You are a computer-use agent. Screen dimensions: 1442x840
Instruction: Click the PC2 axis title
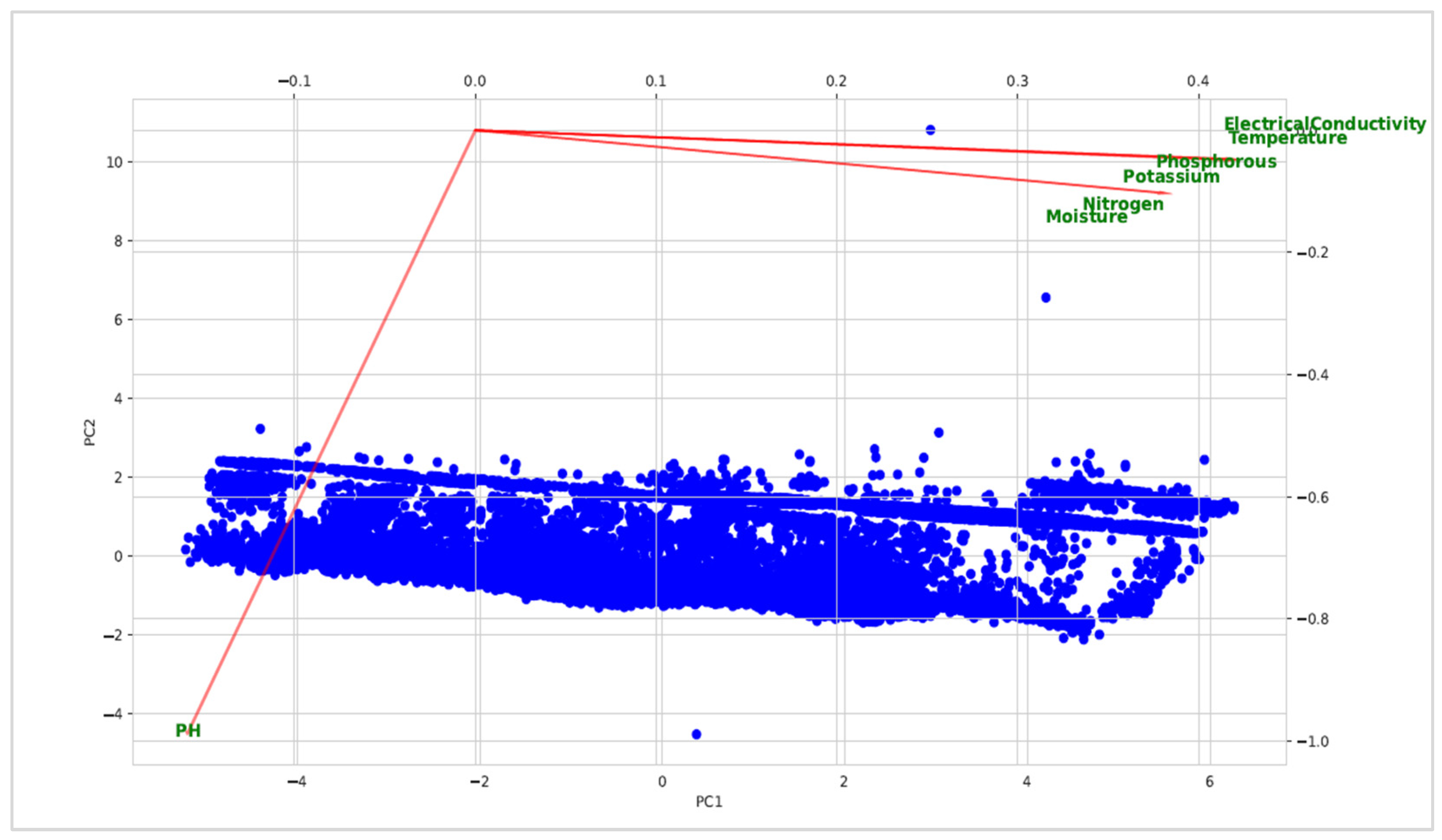[x=90, y=432]
